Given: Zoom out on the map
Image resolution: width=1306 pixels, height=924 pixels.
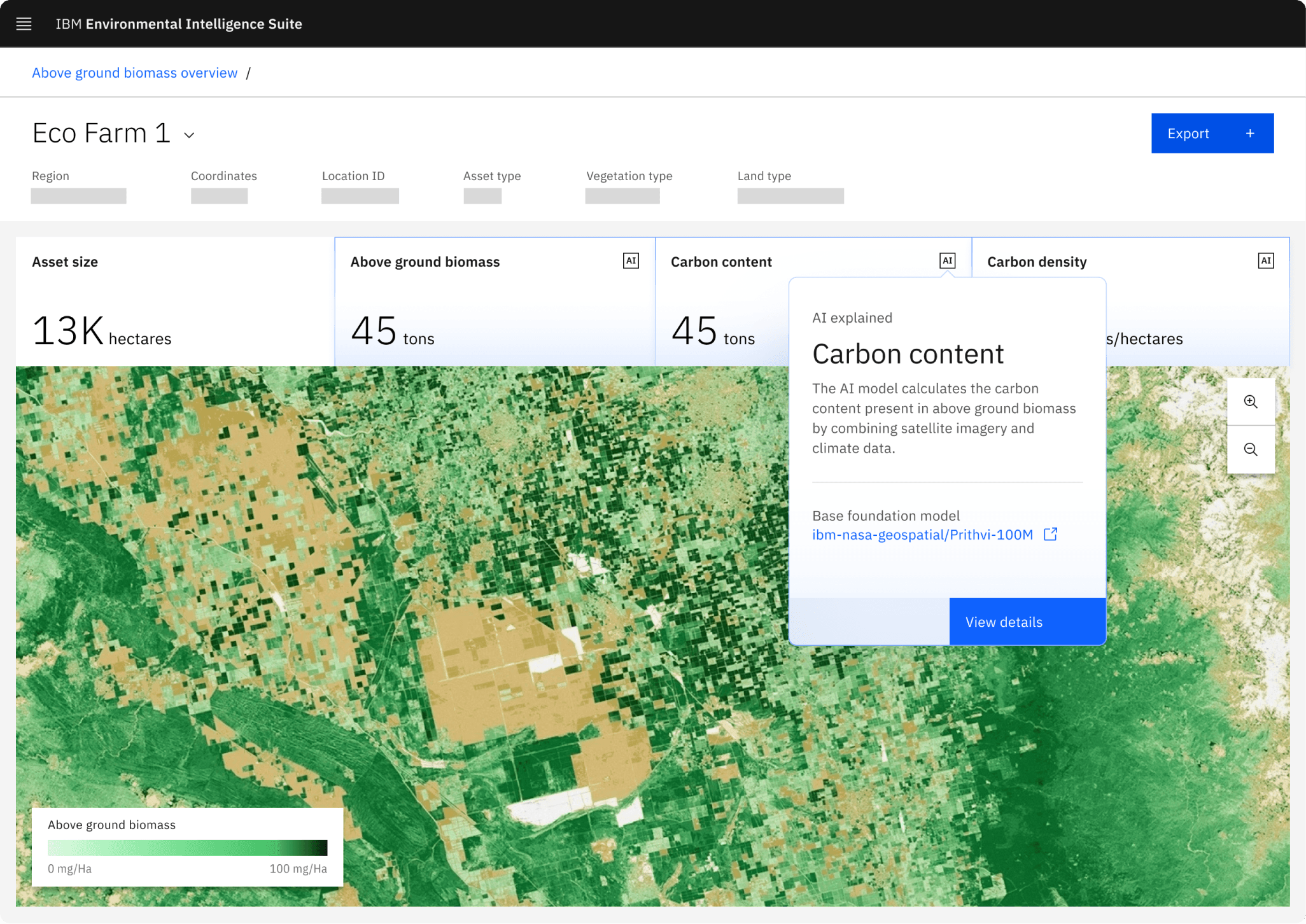Looking at the screenshot, I should pyautogui.click(x=1250, y=450).
